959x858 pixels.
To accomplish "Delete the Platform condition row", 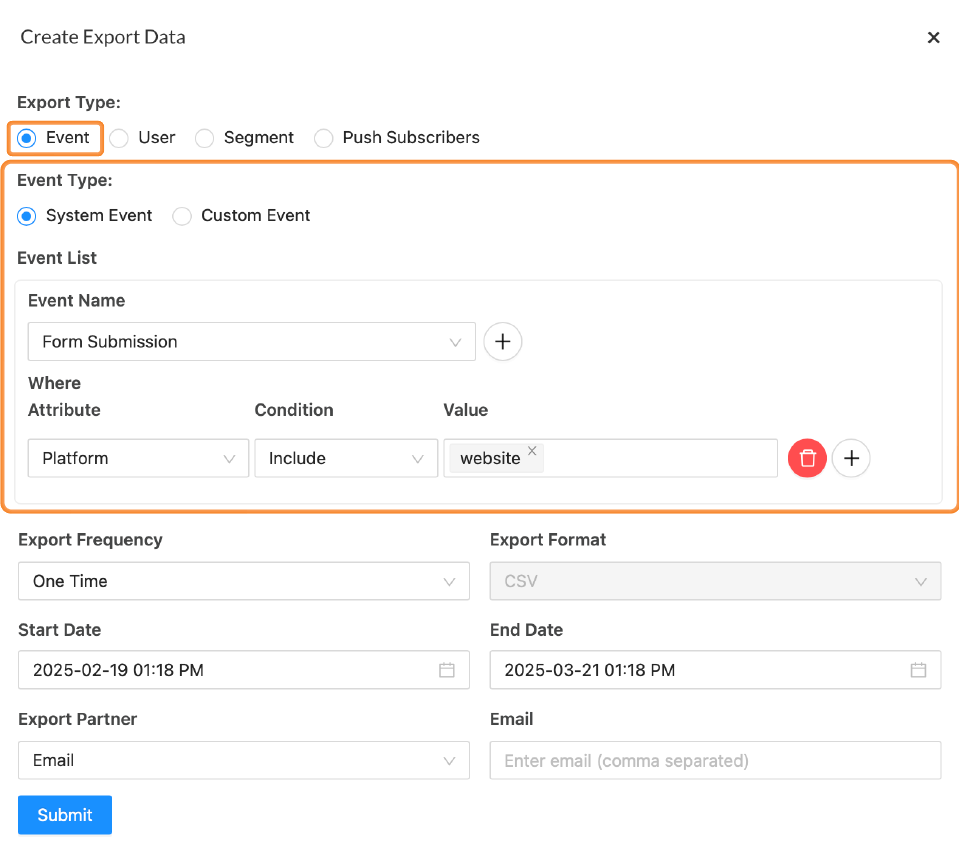I will [807, 458].
